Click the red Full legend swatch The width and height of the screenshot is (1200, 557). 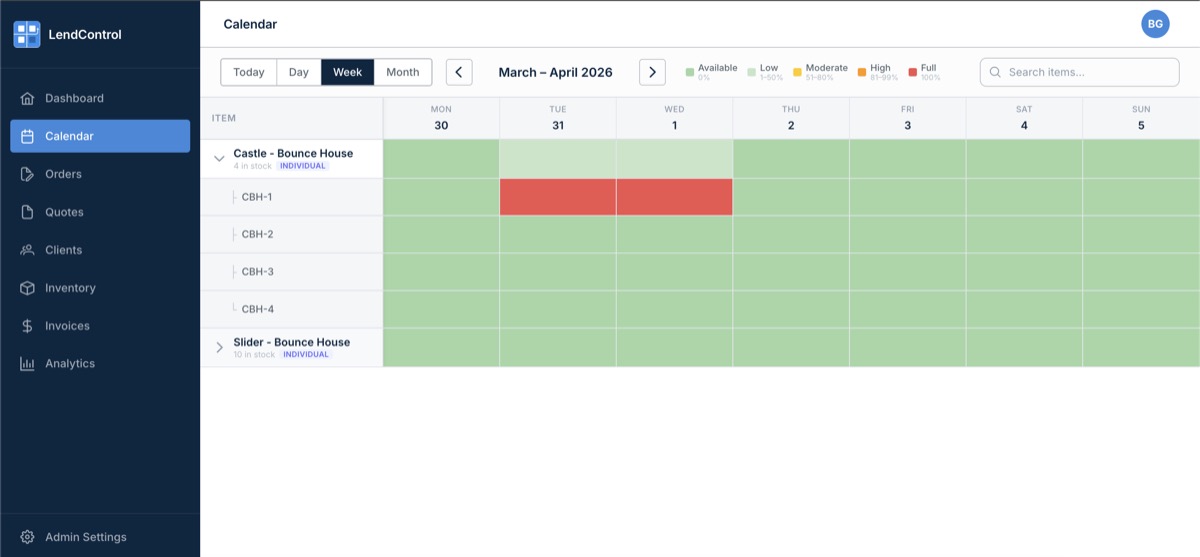(912, 72)
